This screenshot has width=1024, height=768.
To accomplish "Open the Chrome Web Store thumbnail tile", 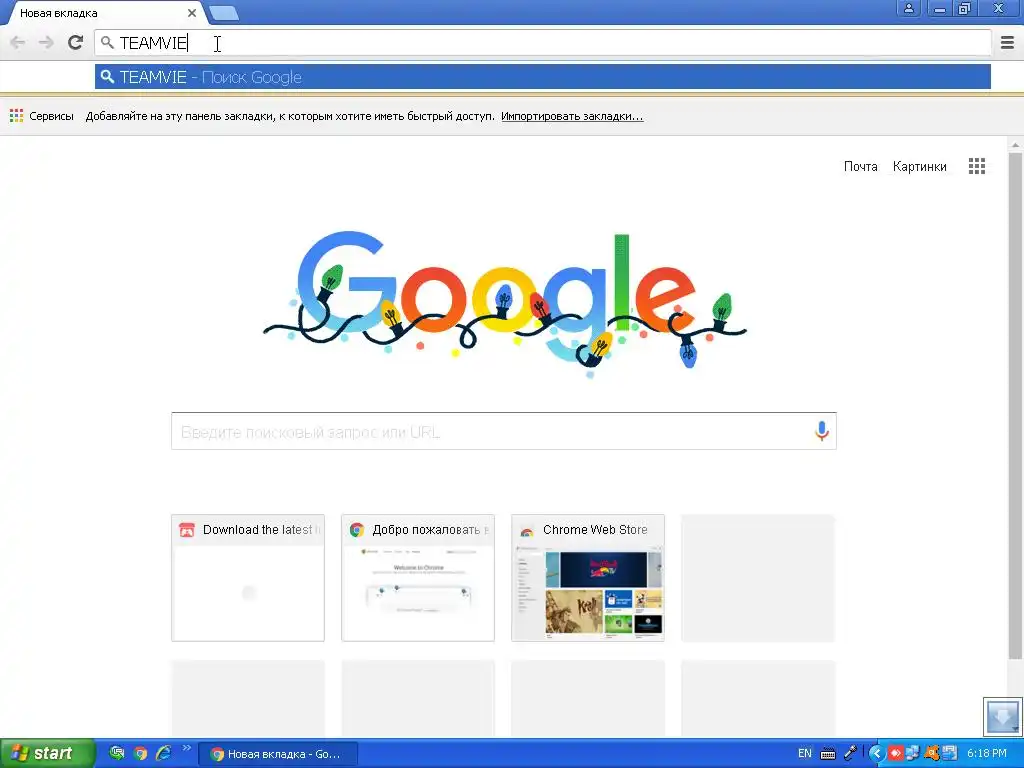I will pyautogui.click(x=588, y=578).
